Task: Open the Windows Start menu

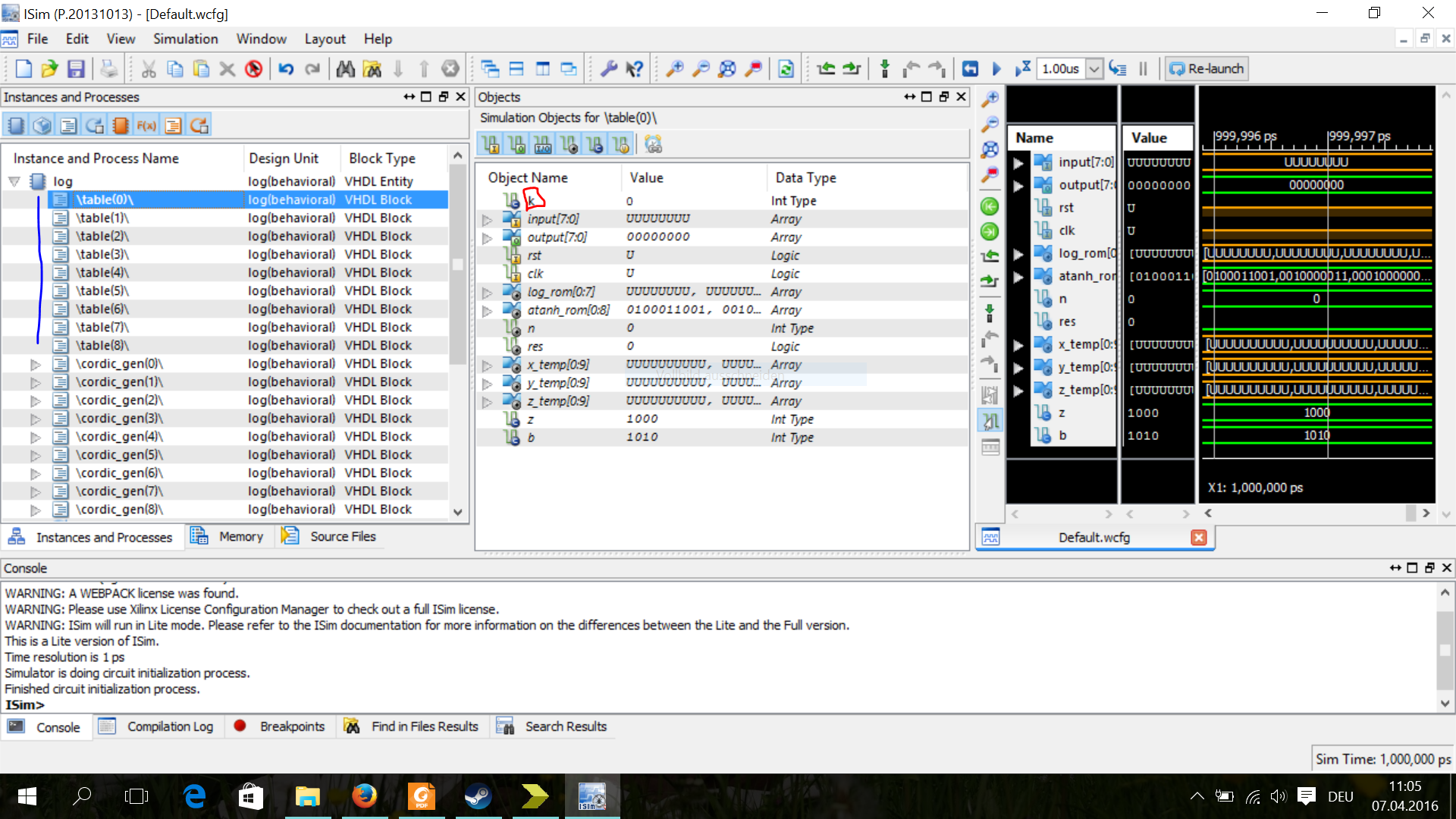Action: (27, 796)
